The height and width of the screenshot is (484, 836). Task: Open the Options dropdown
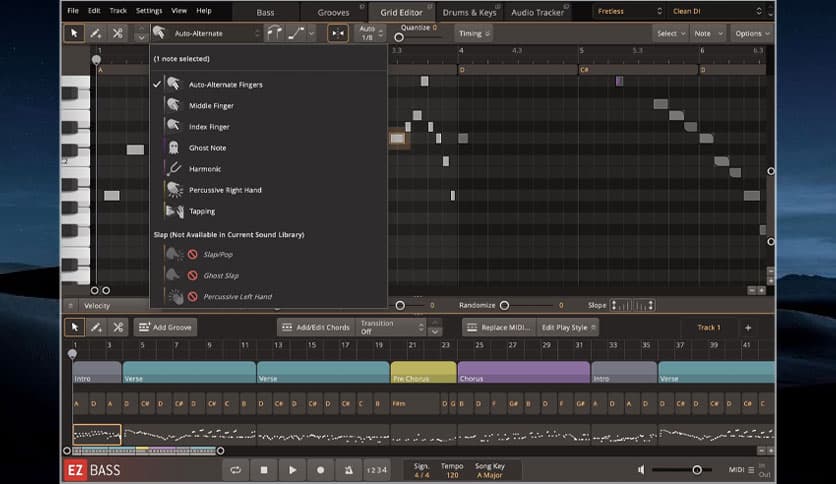(x=752, y=33)
